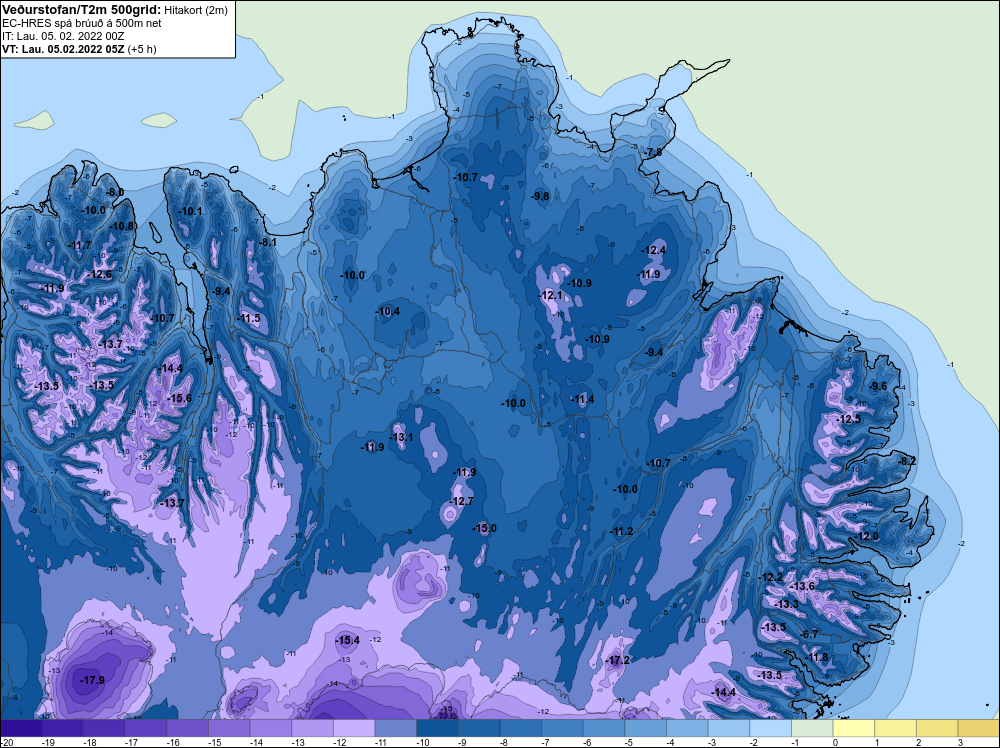Screen dimensions: 1000x748
Task: Click the -15.0 temperature label
Action: tap(484, 528)
